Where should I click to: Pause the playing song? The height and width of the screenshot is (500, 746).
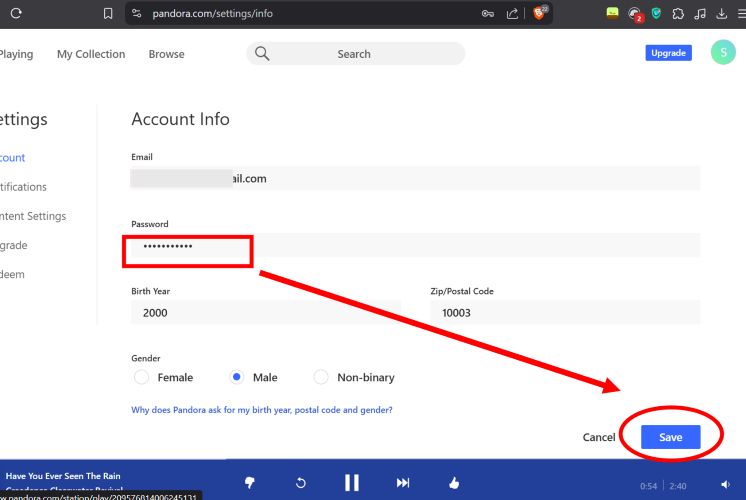[x=352, y=482]
